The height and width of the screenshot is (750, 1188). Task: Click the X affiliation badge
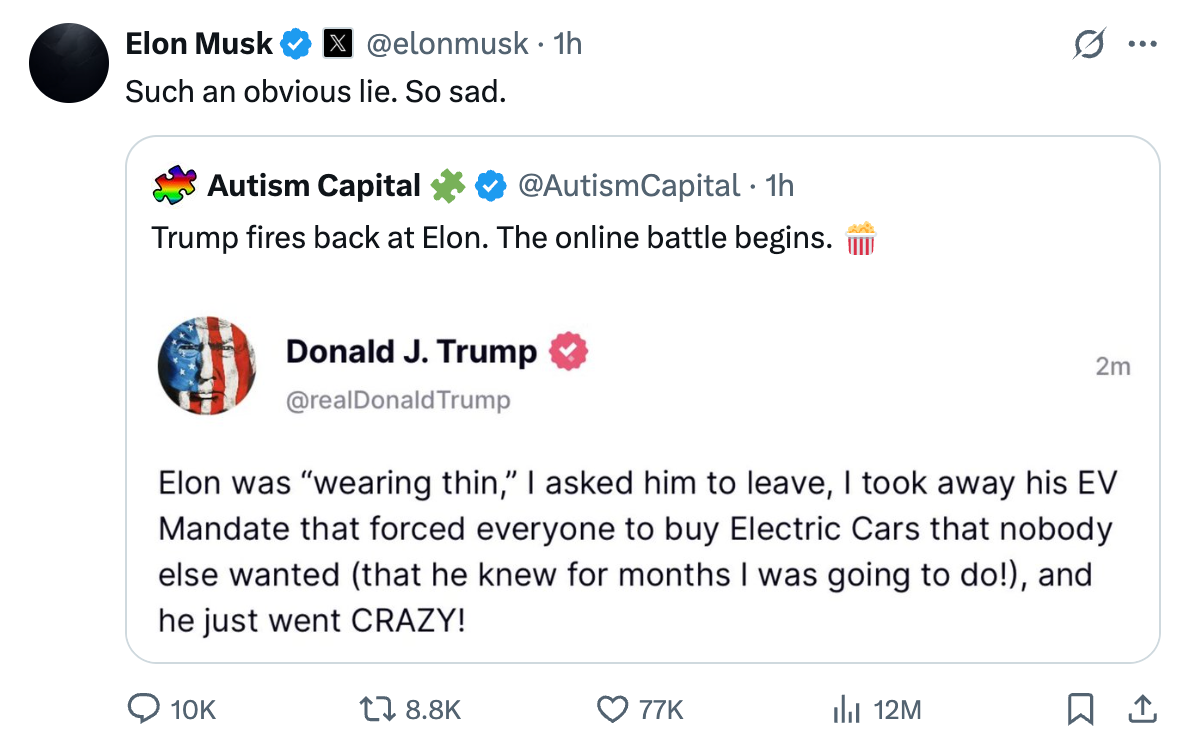[x=338, y=44]
